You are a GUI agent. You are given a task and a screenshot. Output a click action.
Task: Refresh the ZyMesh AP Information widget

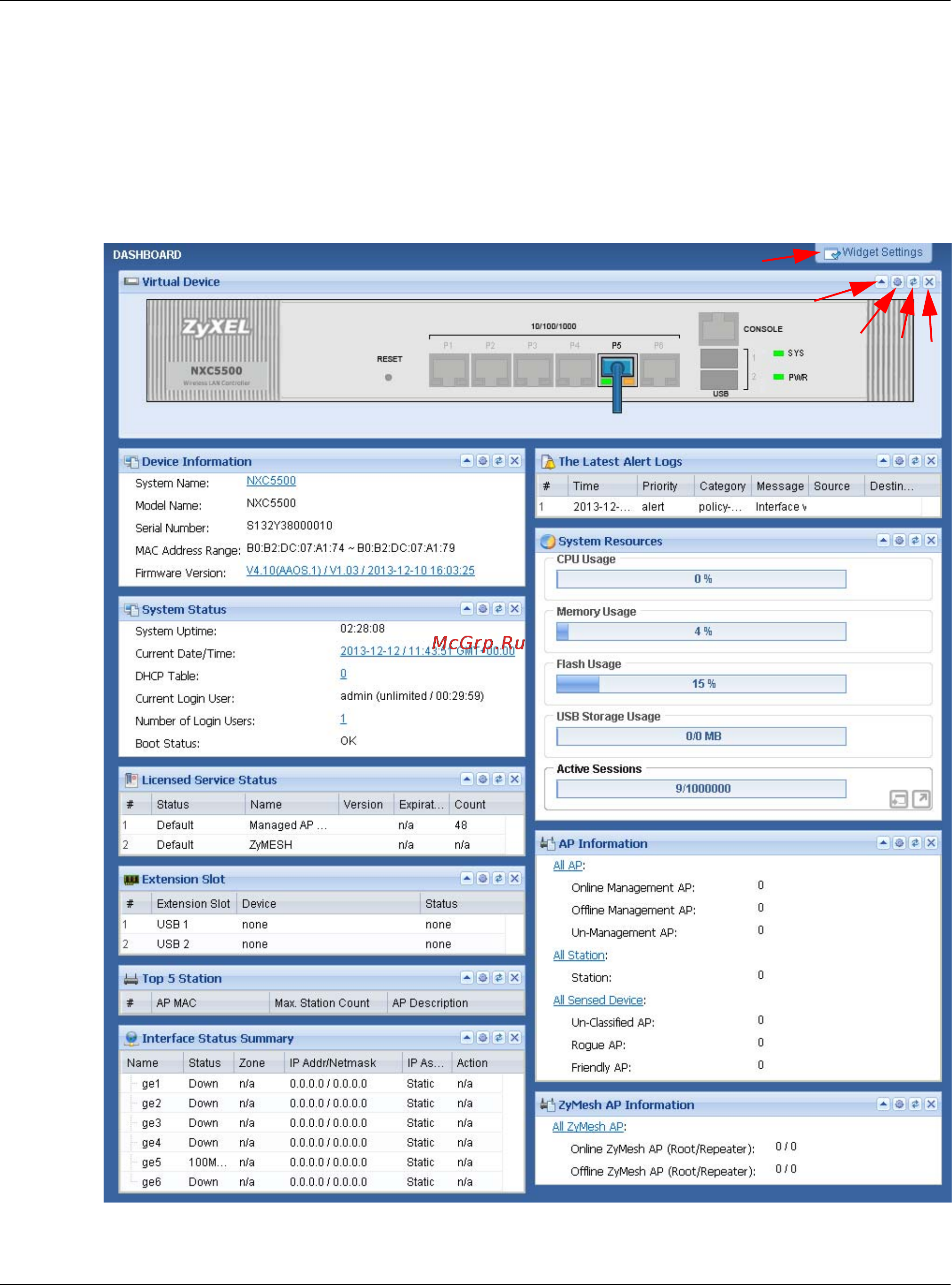click(x=915, y=1104)
